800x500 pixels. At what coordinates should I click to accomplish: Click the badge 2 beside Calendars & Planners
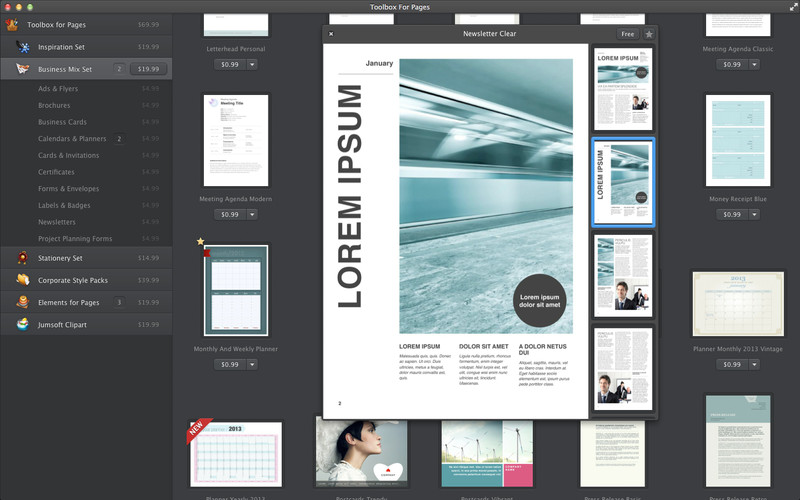119,139
